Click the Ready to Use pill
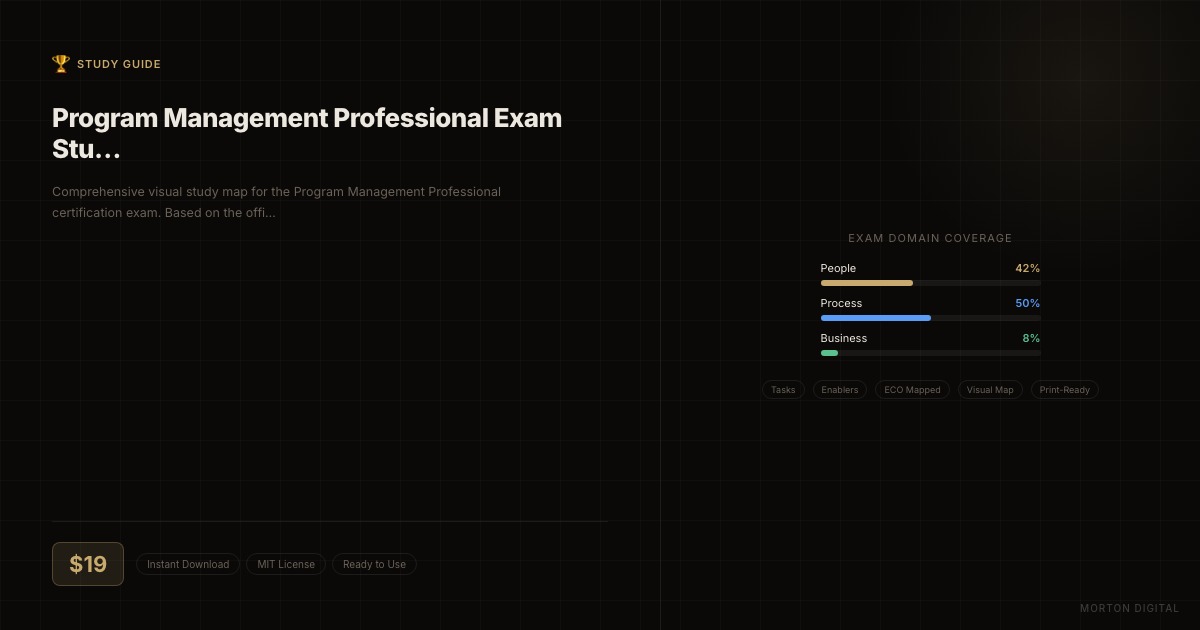Screen dimensions: 1200x630 tap(374, 564)
